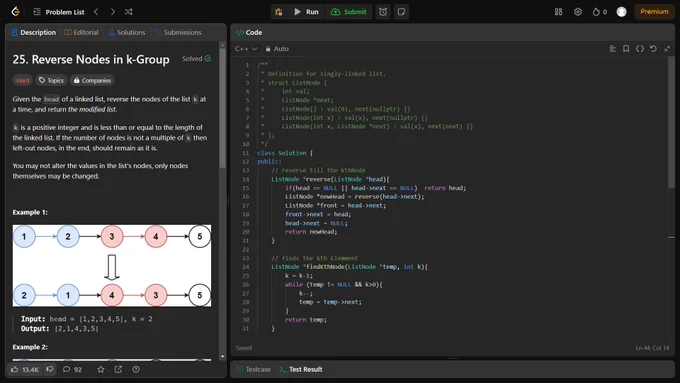Viewport: 680px width, 383px height.
Task: Open the help question mark icon
Action: [136, 370]
